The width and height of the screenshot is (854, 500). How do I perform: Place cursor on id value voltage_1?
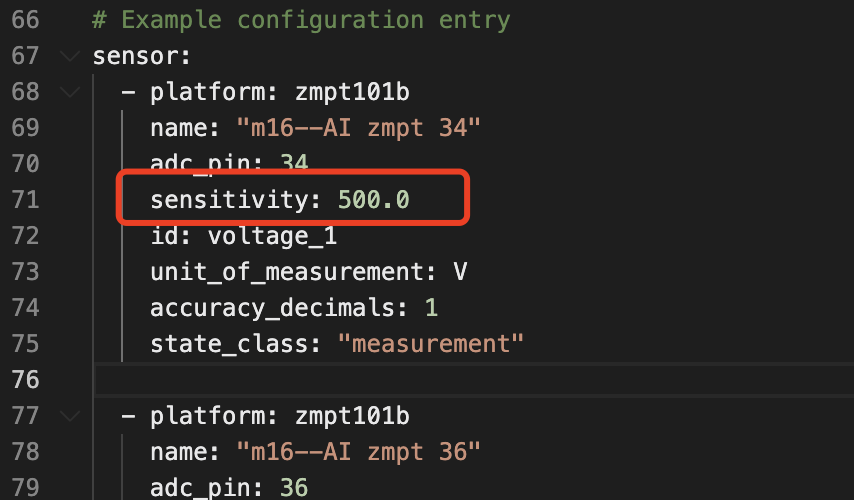[x=272, y=236]
